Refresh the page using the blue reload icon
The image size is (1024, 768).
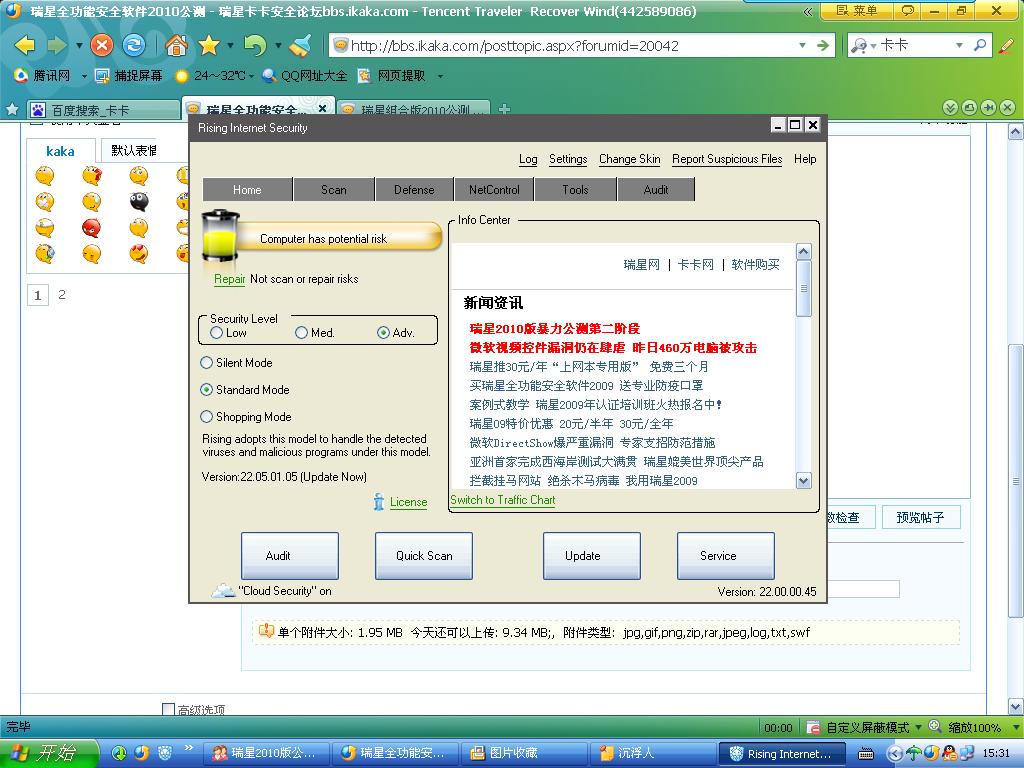[135, 46]
